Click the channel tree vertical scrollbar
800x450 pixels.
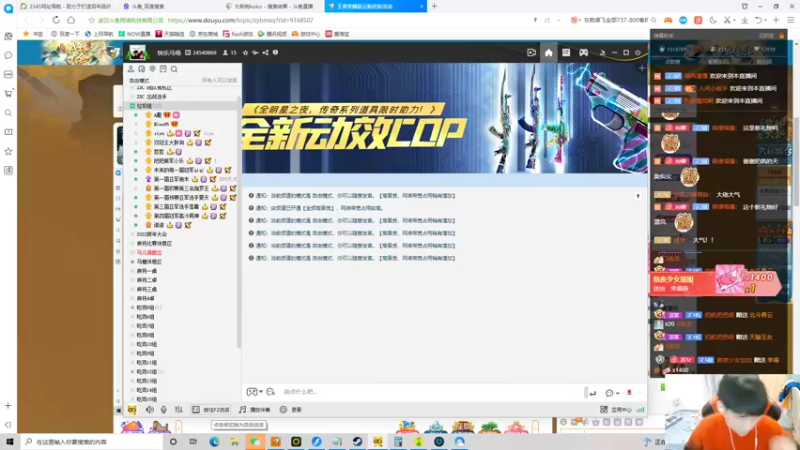click(x=238, y=222)
